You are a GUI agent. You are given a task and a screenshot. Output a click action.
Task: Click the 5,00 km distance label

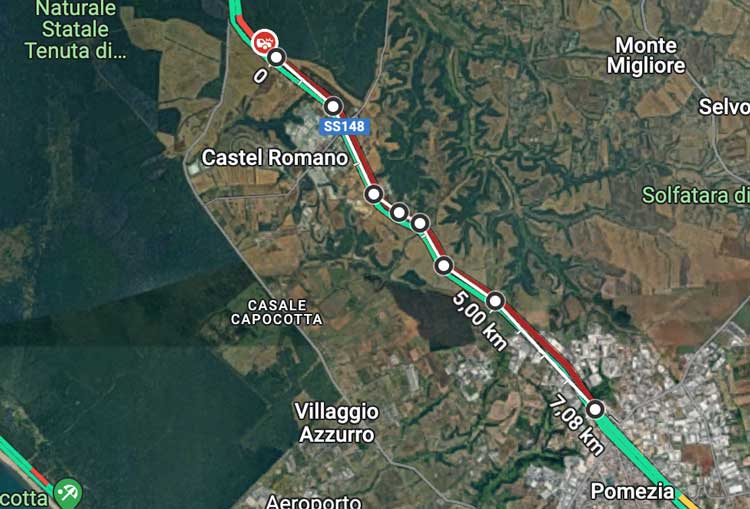click(479, 321)
